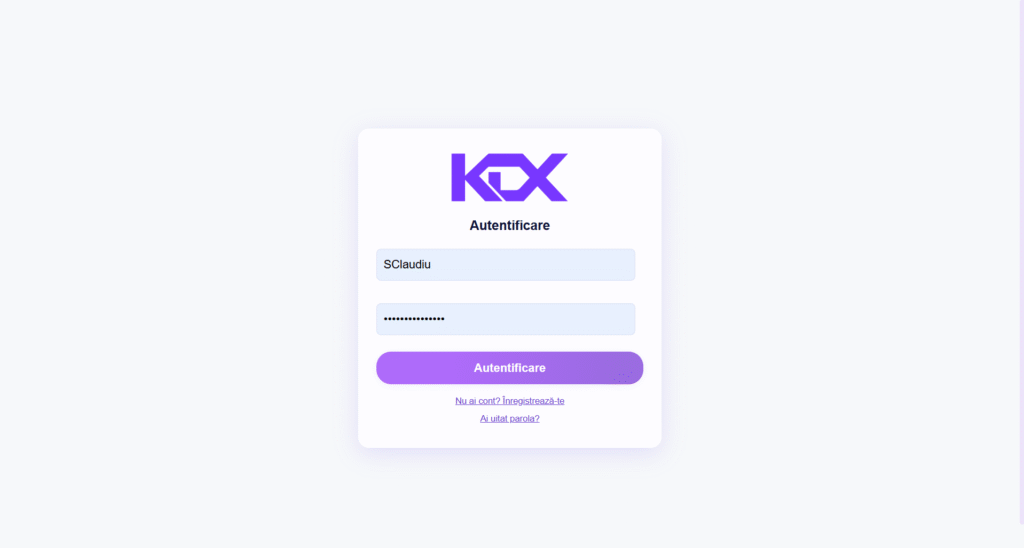Click the purple KDX logo

509,177
